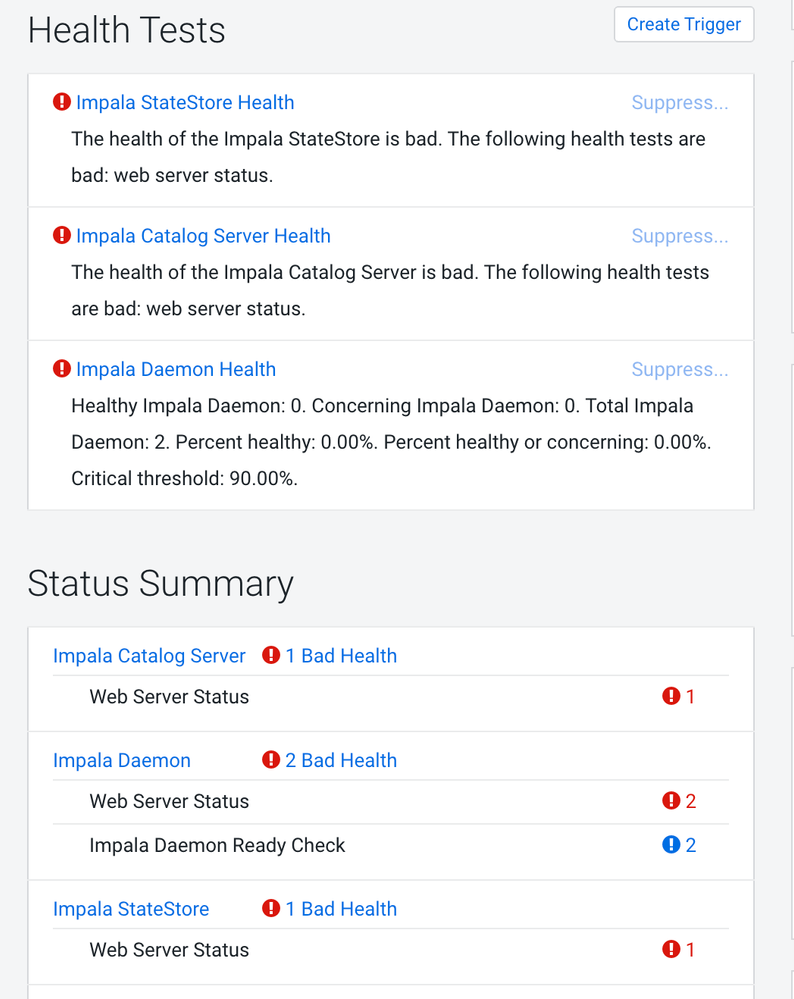Screen dimensions: 794x999
Task: Open the Impala Daemon Health test link
Action: (x=176, y=369)
